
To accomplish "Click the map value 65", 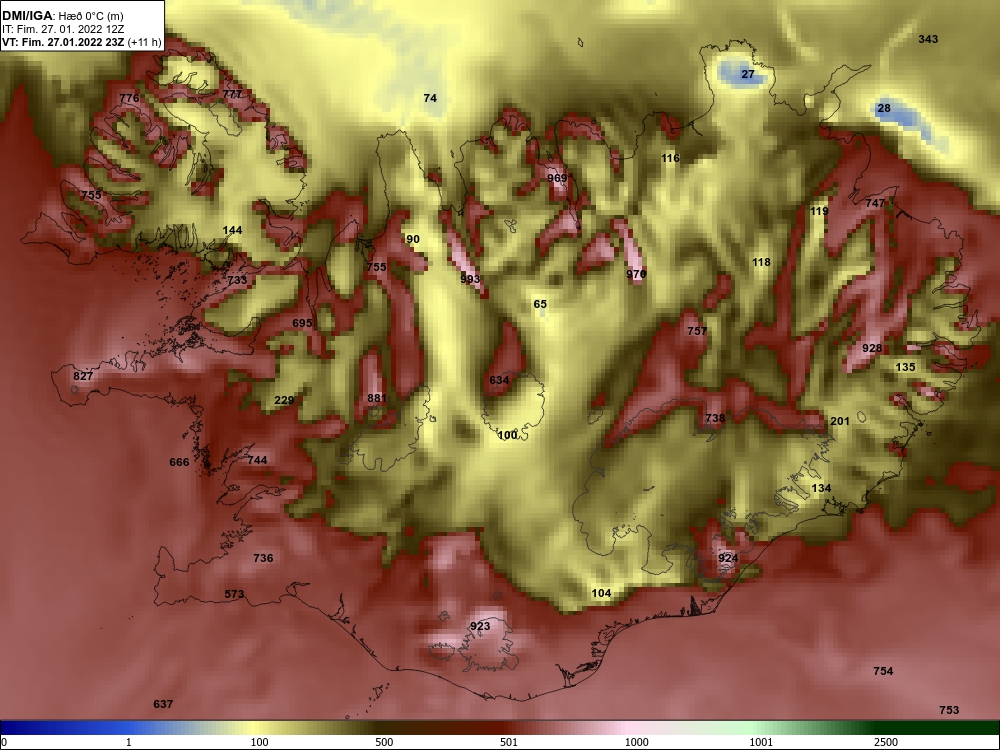I will (540, 304).
